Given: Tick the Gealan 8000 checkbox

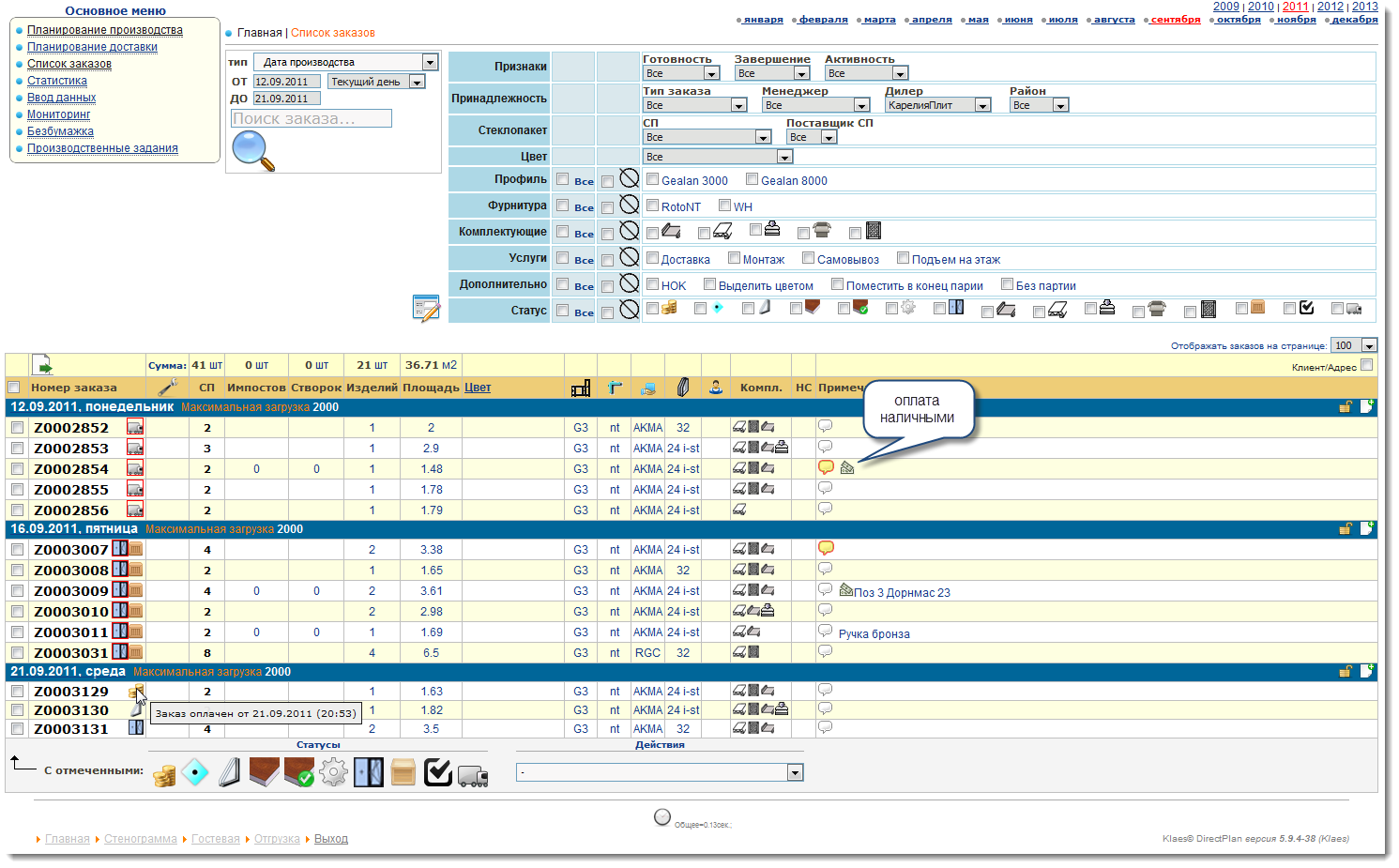Looking at the screenshot, I should (x=753, y=179).
